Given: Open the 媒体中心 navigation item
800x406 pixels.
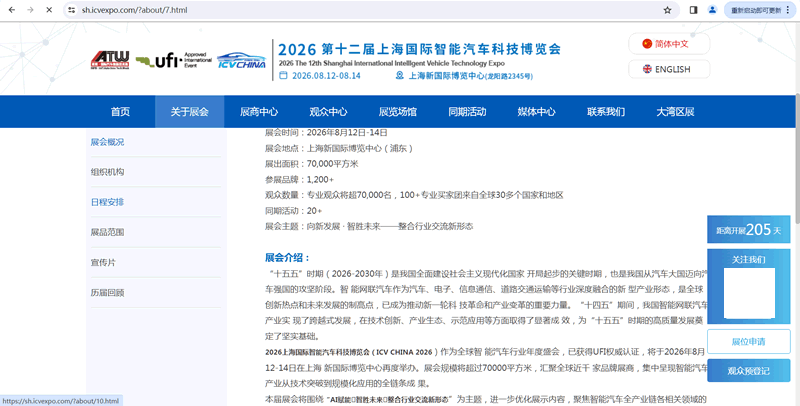Looking at the screenshot, I should (x=536, y=112).
